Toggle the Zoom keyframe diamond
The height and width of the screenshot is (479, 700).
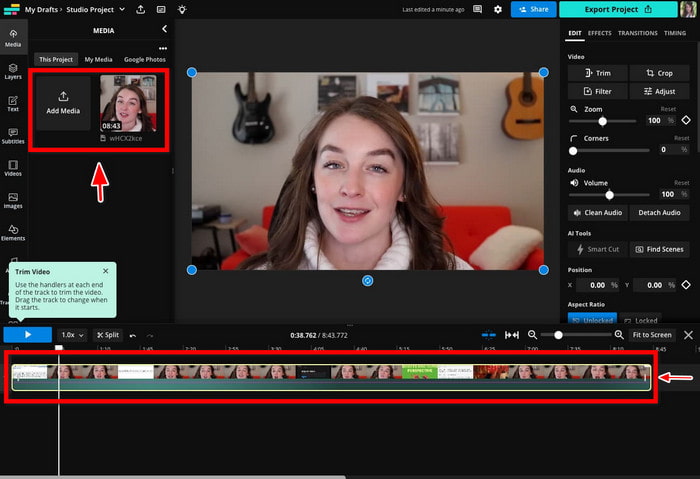click(686, 120)
